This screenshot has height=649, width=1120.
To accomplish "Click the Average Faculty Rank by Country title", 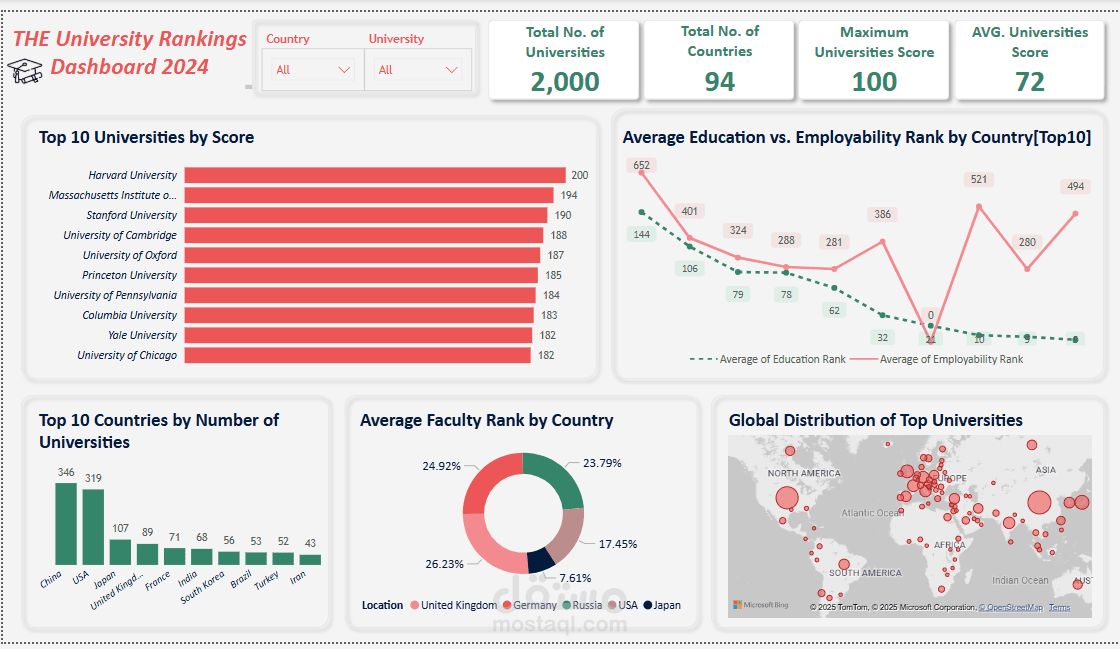I will 486,421.
